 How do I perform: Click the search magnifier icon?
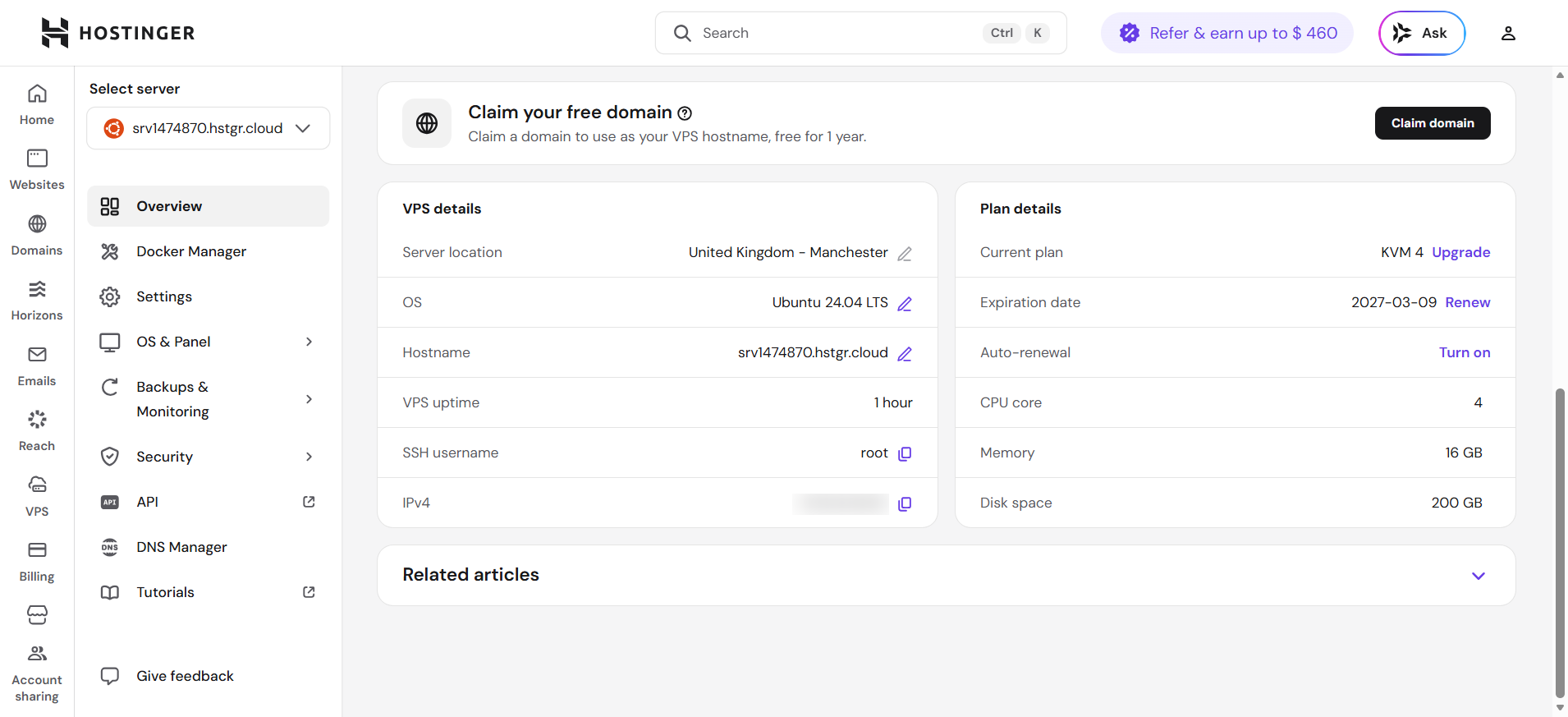(682, 33)
